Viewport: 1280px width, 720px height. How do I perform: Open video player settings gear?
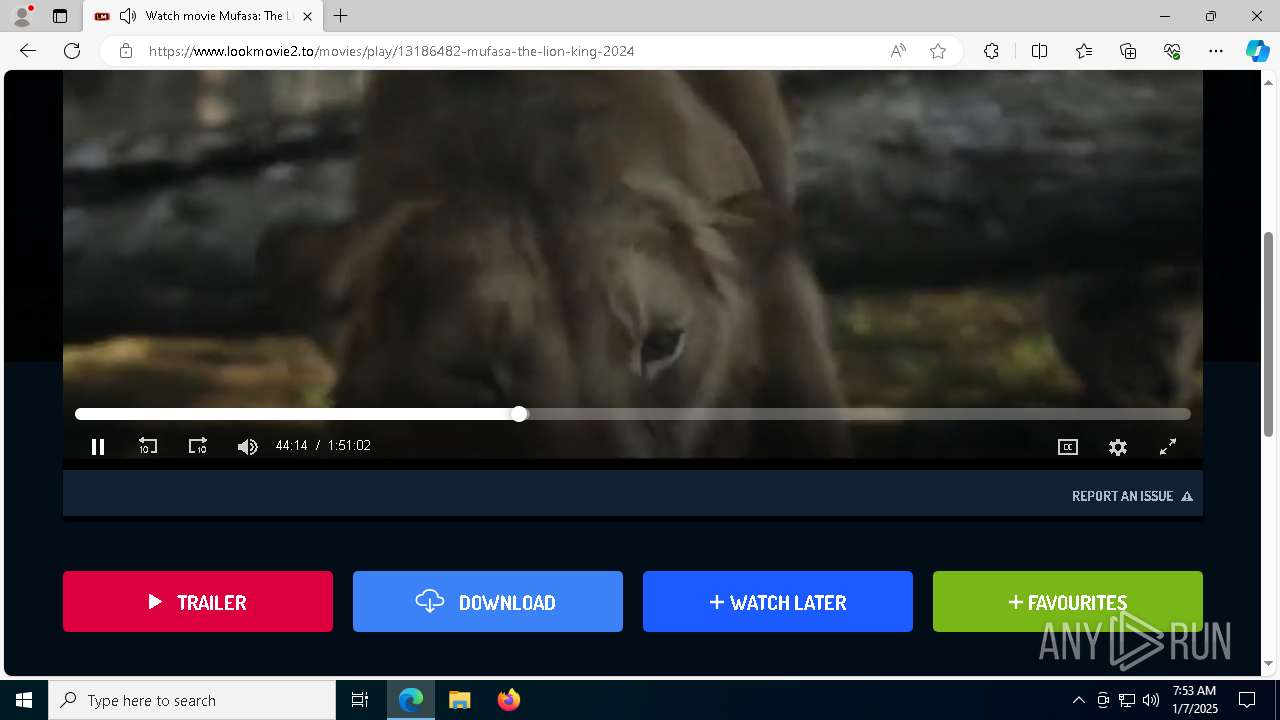pyautogui.click(x=1118, y=447)
